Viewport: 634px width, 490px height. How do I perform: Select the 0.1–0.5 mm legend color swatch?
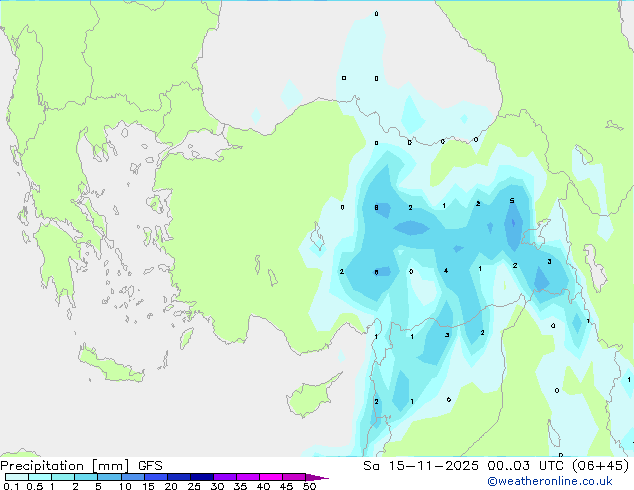[x=17, y=477]
